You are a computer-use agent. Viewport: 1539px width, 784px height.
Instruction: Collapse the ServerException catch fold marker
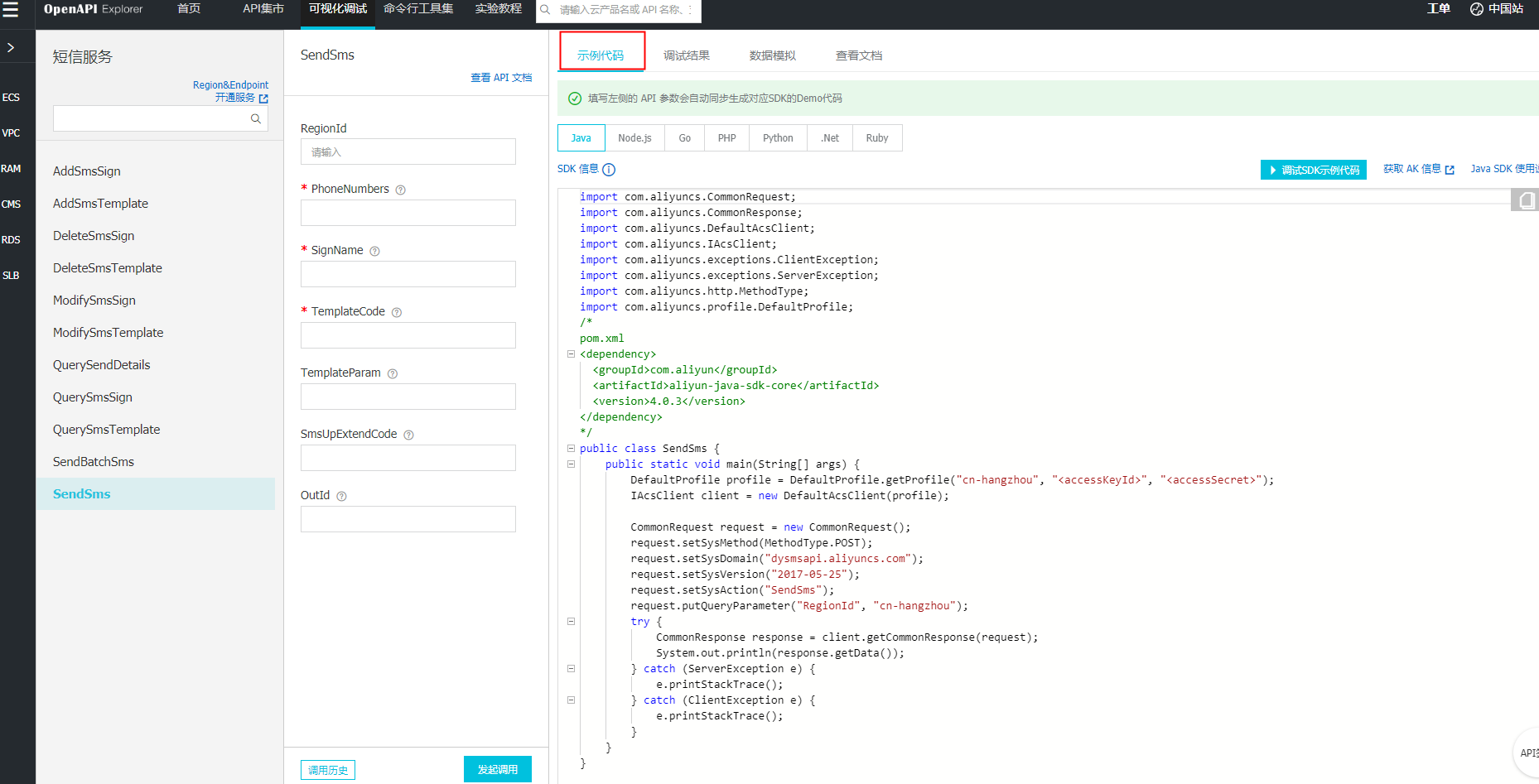(571, 668)
